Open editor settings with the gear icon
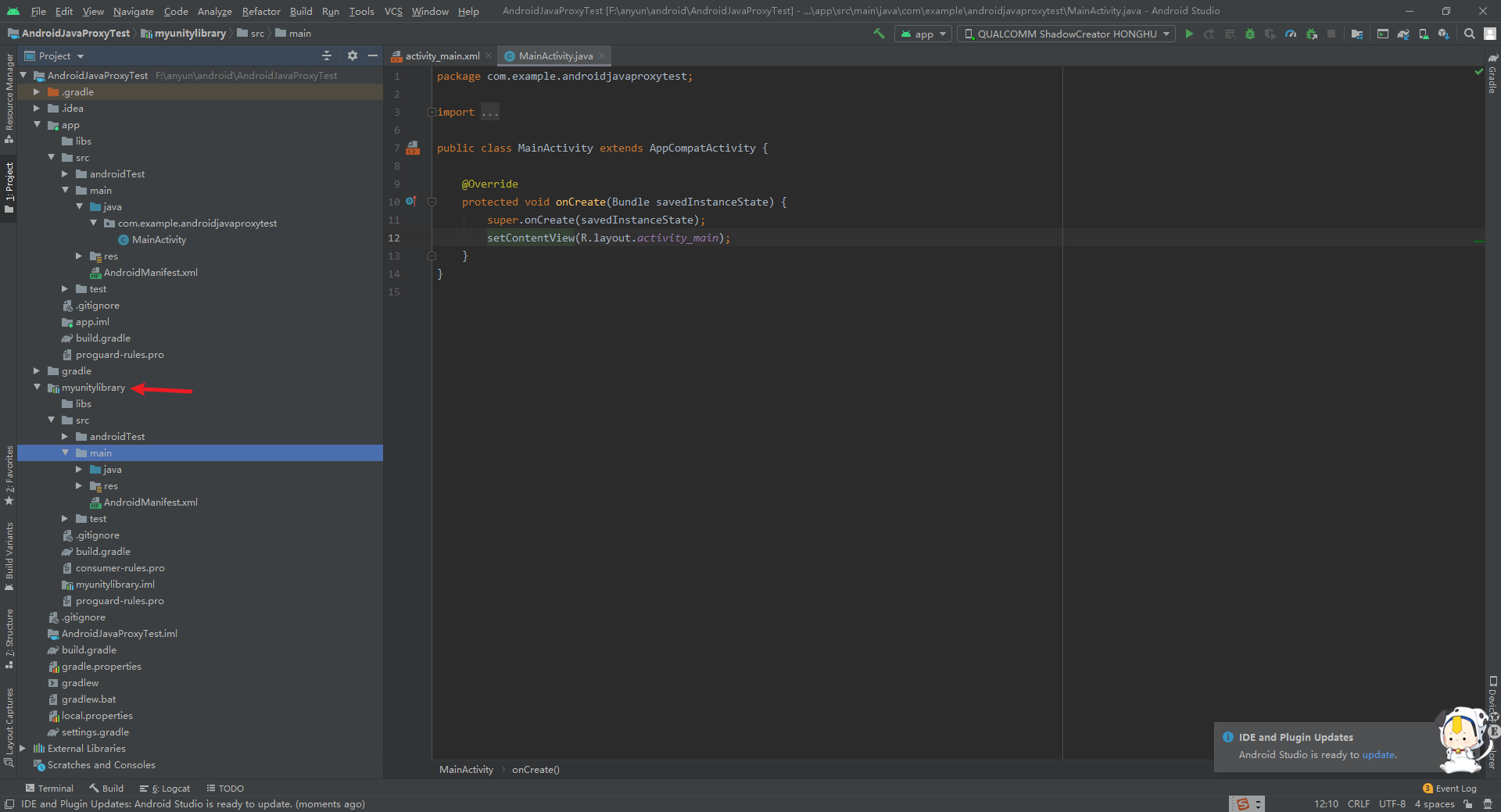This screenshot has width=1501, height=812. tap(352, 55)
